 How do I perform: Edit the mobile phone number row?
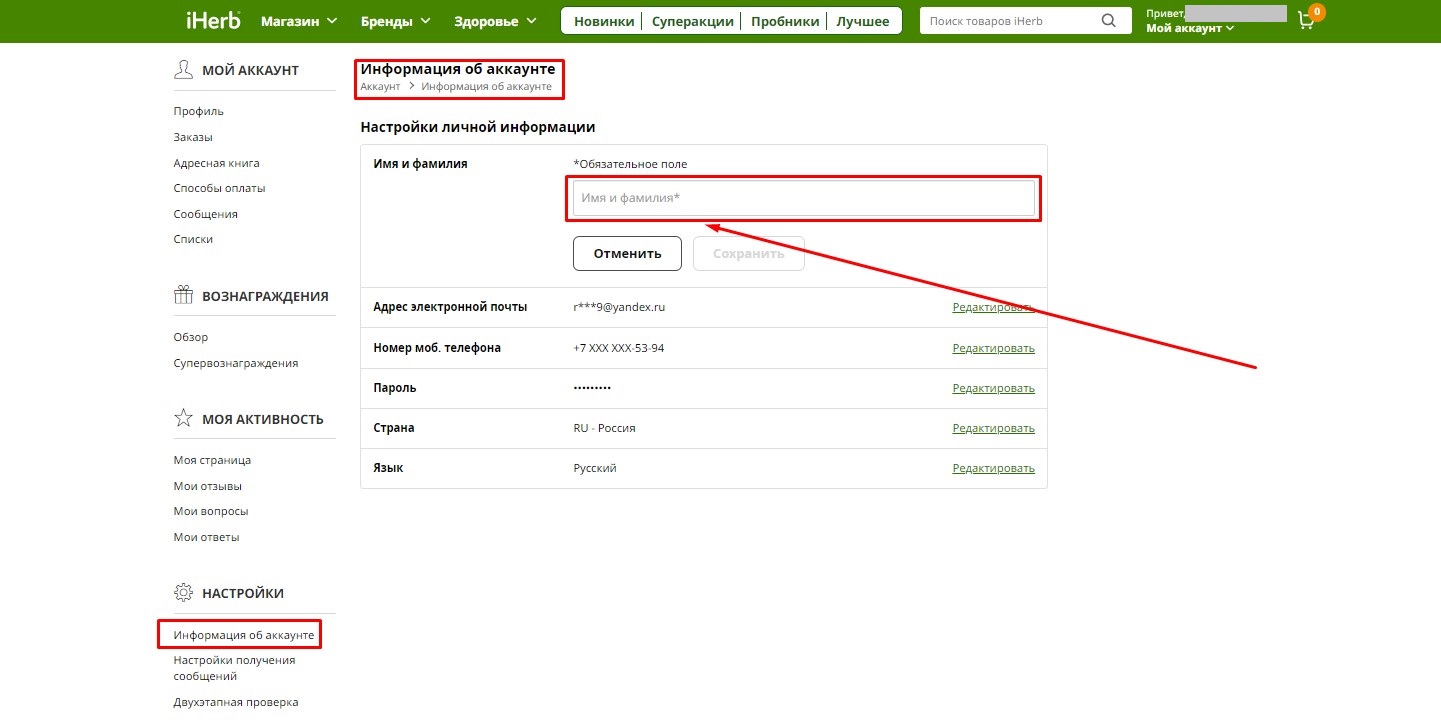point(993,348)
